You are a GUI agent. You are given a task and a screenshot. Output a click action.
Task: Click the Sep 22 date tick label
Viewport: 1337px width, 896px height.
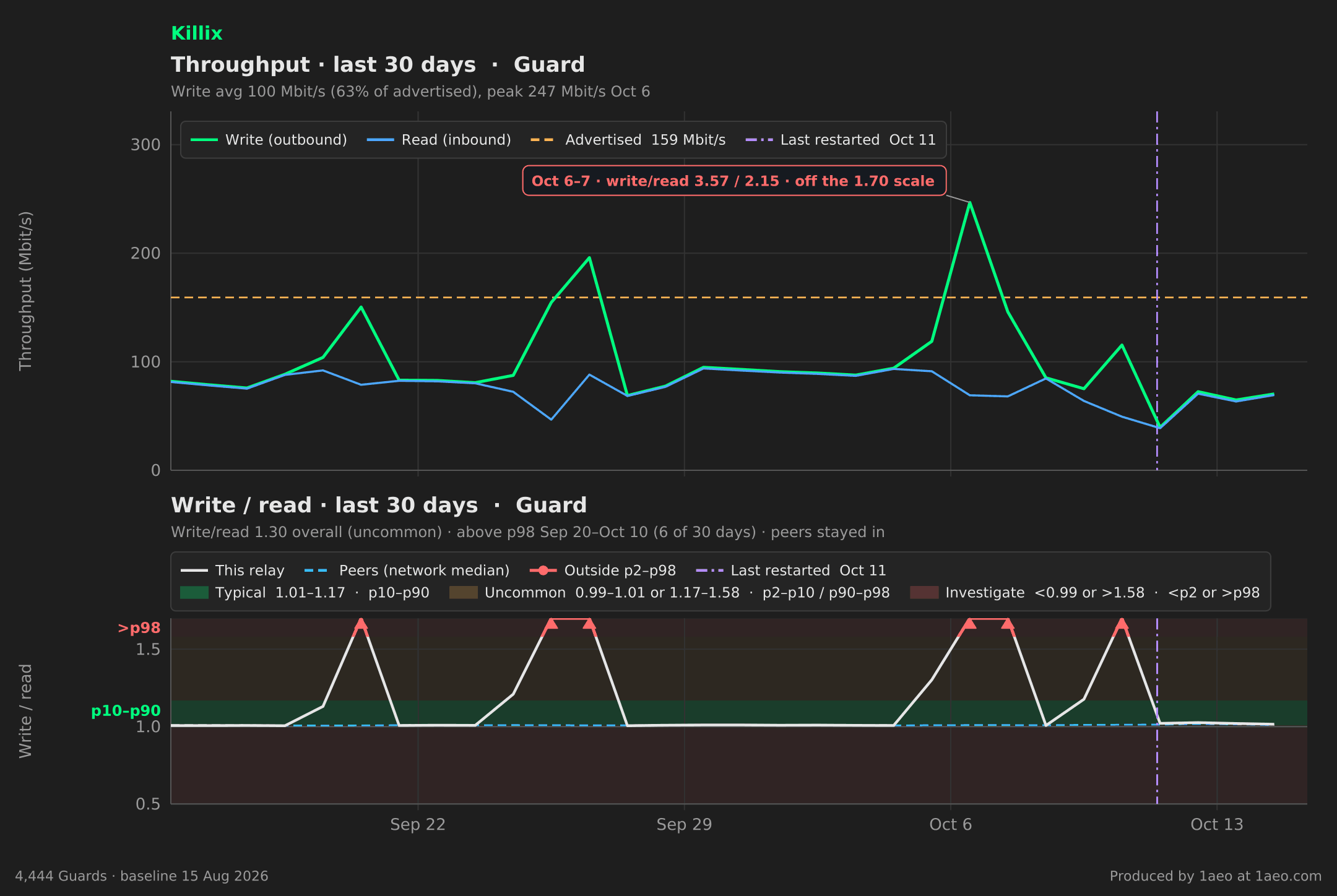click(418, 824)
